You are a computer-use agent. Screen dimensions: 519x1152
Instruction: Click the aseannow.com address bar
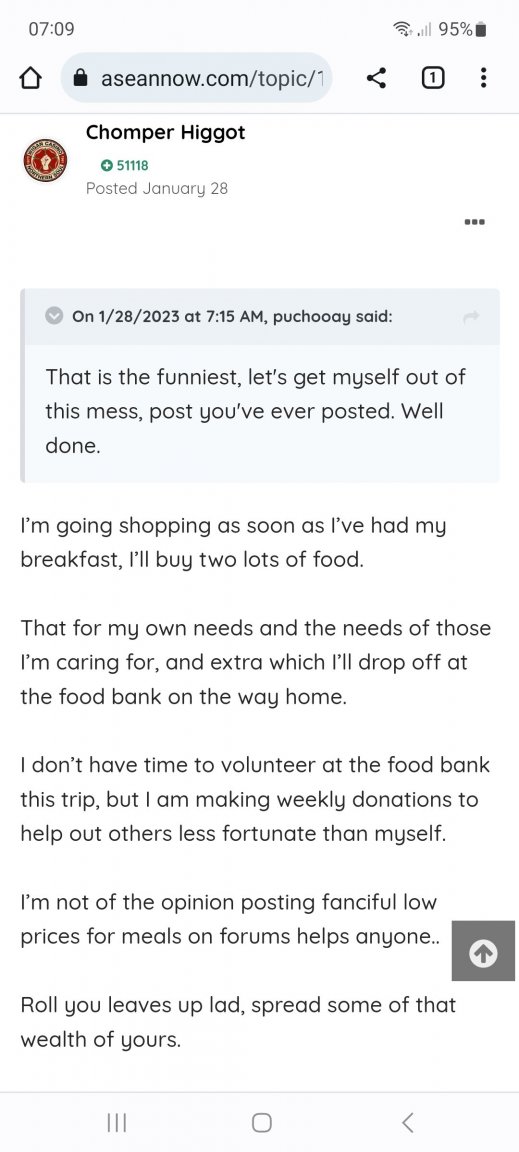click(x=196, y=78)
